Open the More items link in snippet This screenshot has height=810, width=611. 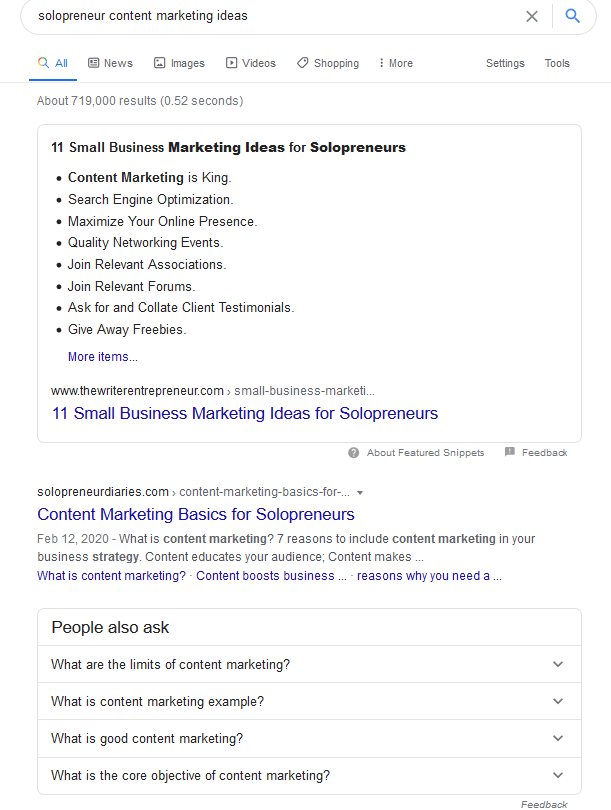[x=103, y=357]
